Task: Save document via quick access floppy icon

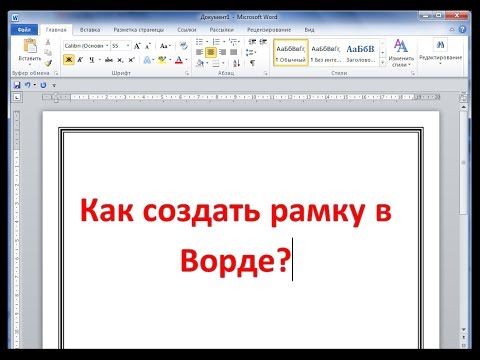Action: 17,85
